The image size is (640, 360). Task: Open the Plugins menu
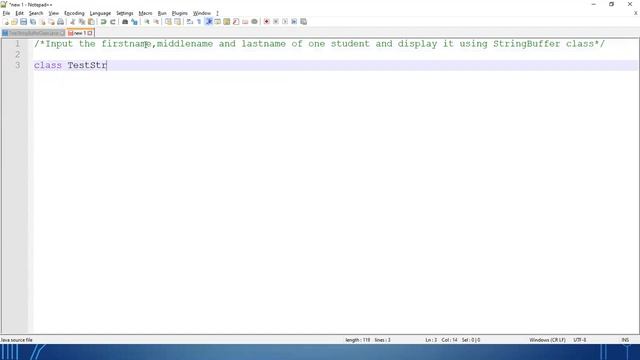180,13
